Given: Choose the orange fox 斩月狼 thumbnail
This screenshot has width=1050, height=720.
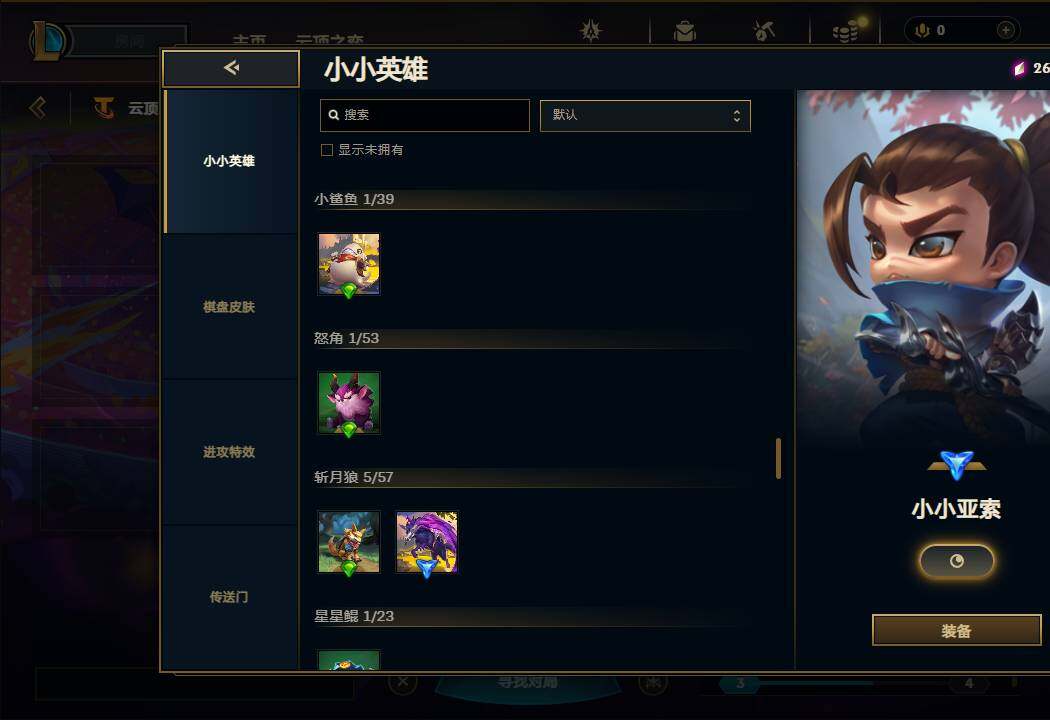Looking at the screenshot, I should click(349, 543).
